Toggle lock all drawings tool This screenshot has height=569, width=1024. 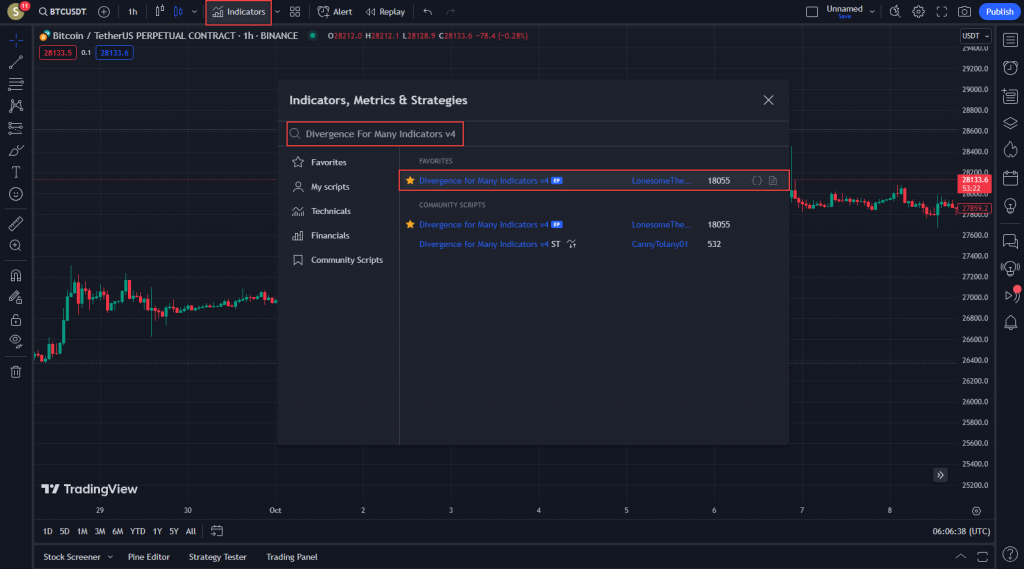16,320
